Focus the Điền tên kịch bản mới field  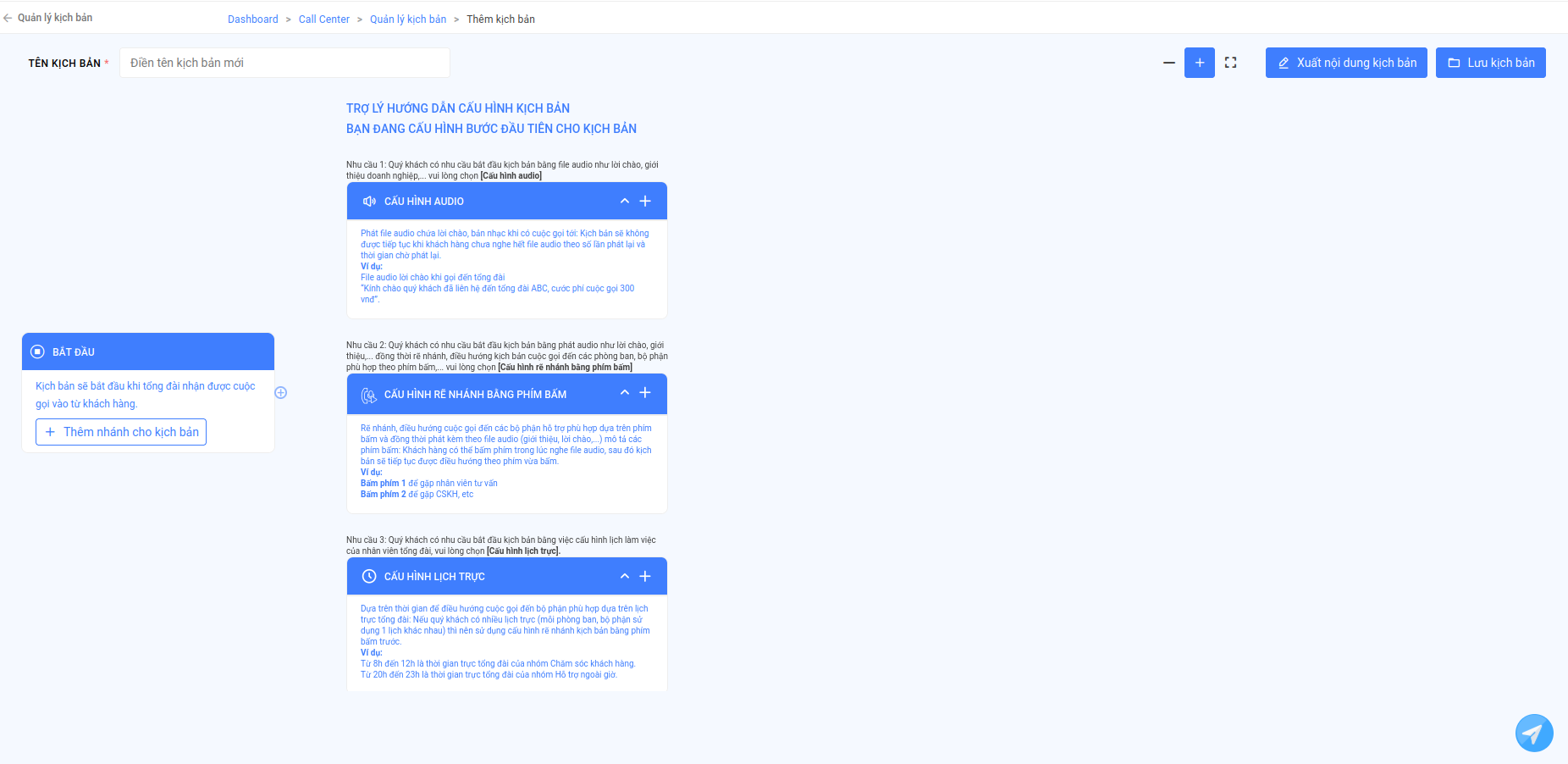tap(284, 63)
